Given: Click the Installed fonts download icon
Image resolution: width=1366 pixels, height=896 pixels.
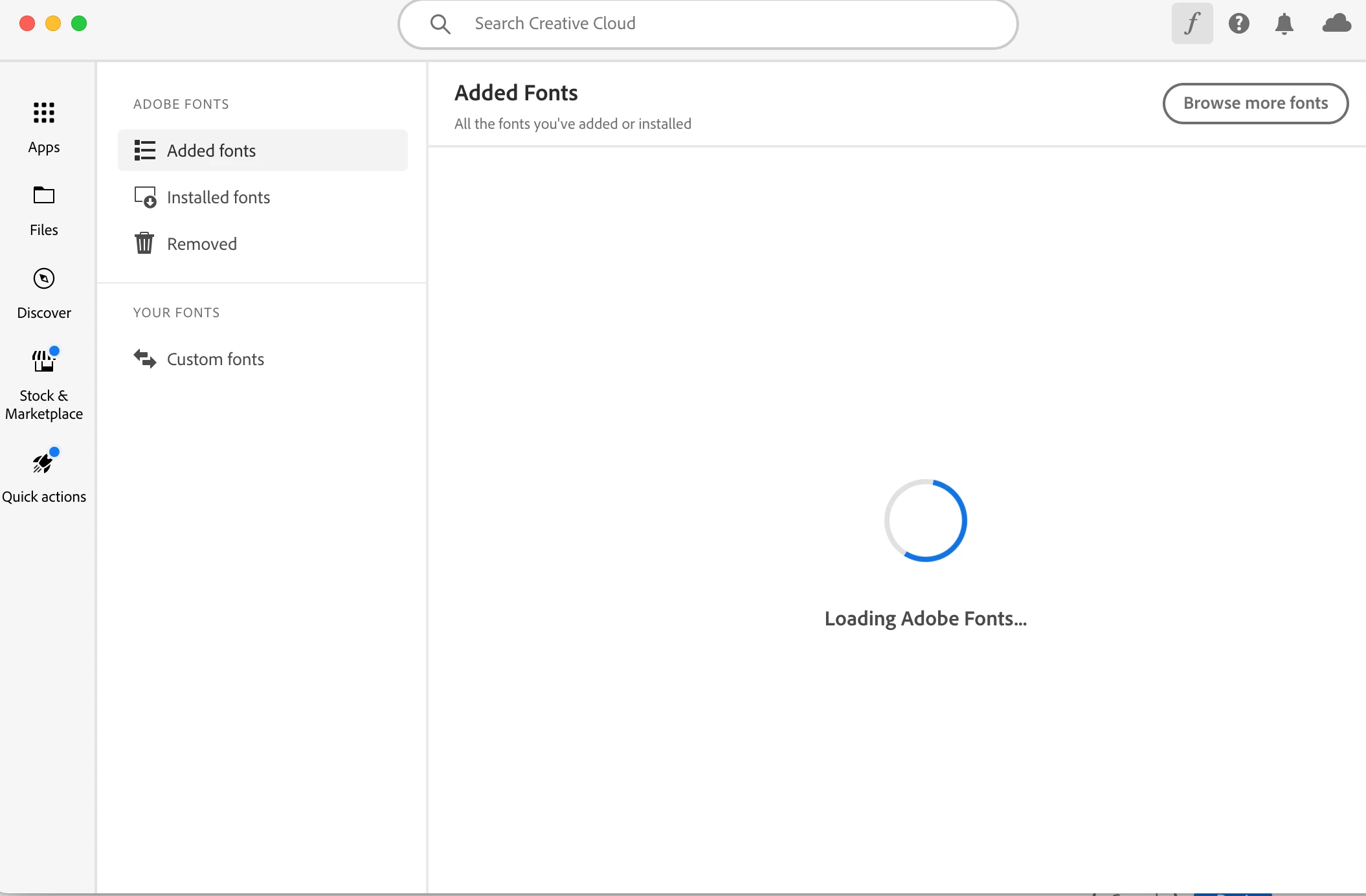Looking at the screenshot, I should (145, 197).
